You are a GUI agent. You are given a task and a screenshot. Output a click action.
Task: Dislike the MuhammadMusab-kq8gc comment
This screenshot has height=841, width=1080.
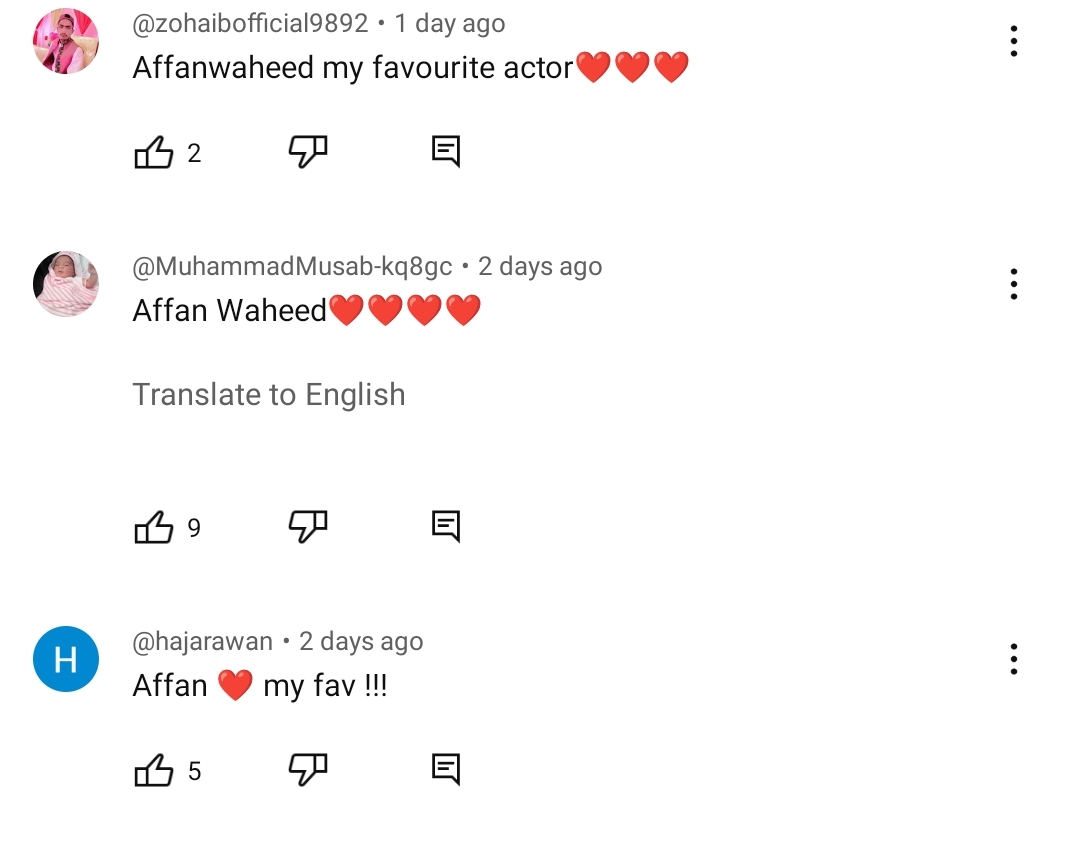click(308, 526)
